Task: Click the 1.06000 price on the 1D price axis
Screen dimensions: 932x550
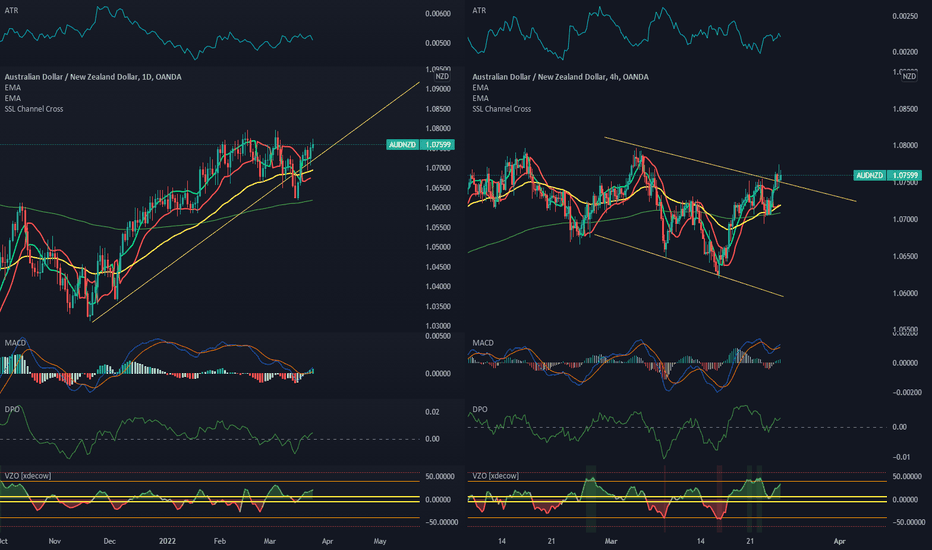Action: 438,208
